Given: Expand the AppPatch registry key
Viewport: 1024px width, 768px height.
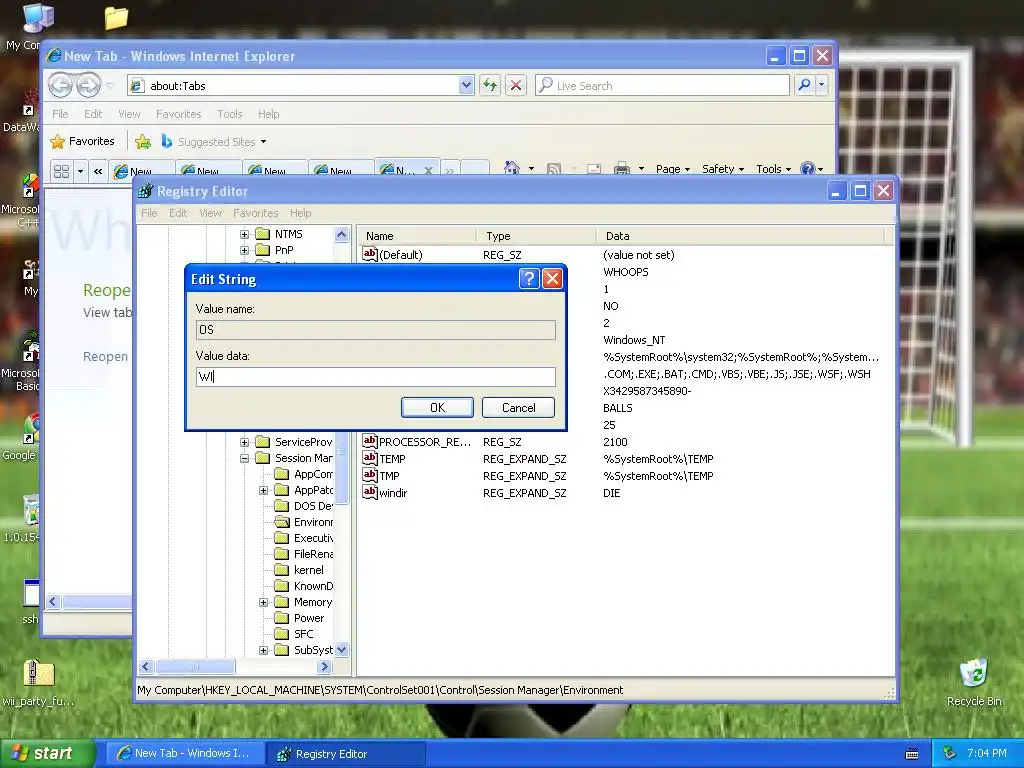Looking at the screenshot, I should 263,490.
